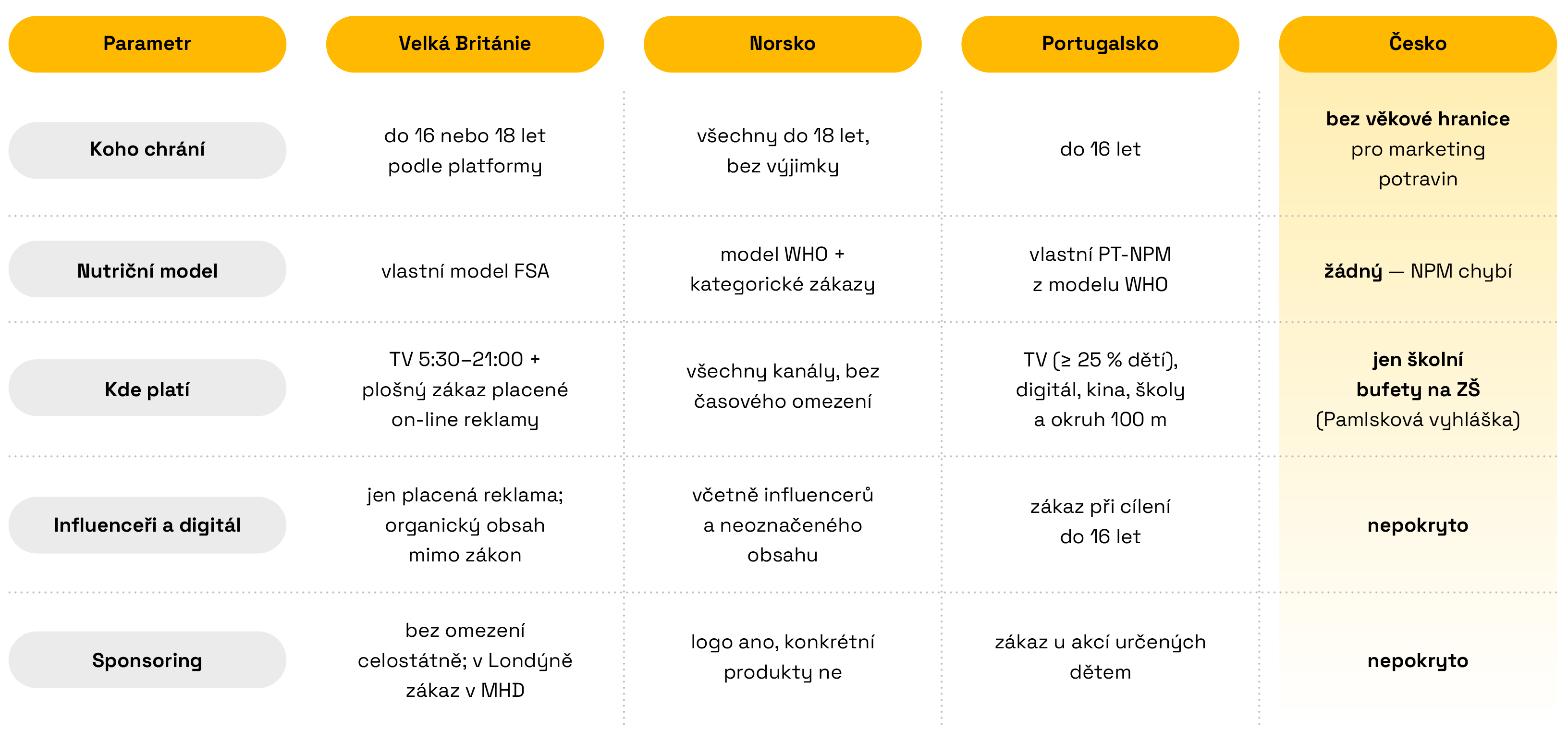Click the 'logo ano, konkrétní produkty ne' cell

782,657
